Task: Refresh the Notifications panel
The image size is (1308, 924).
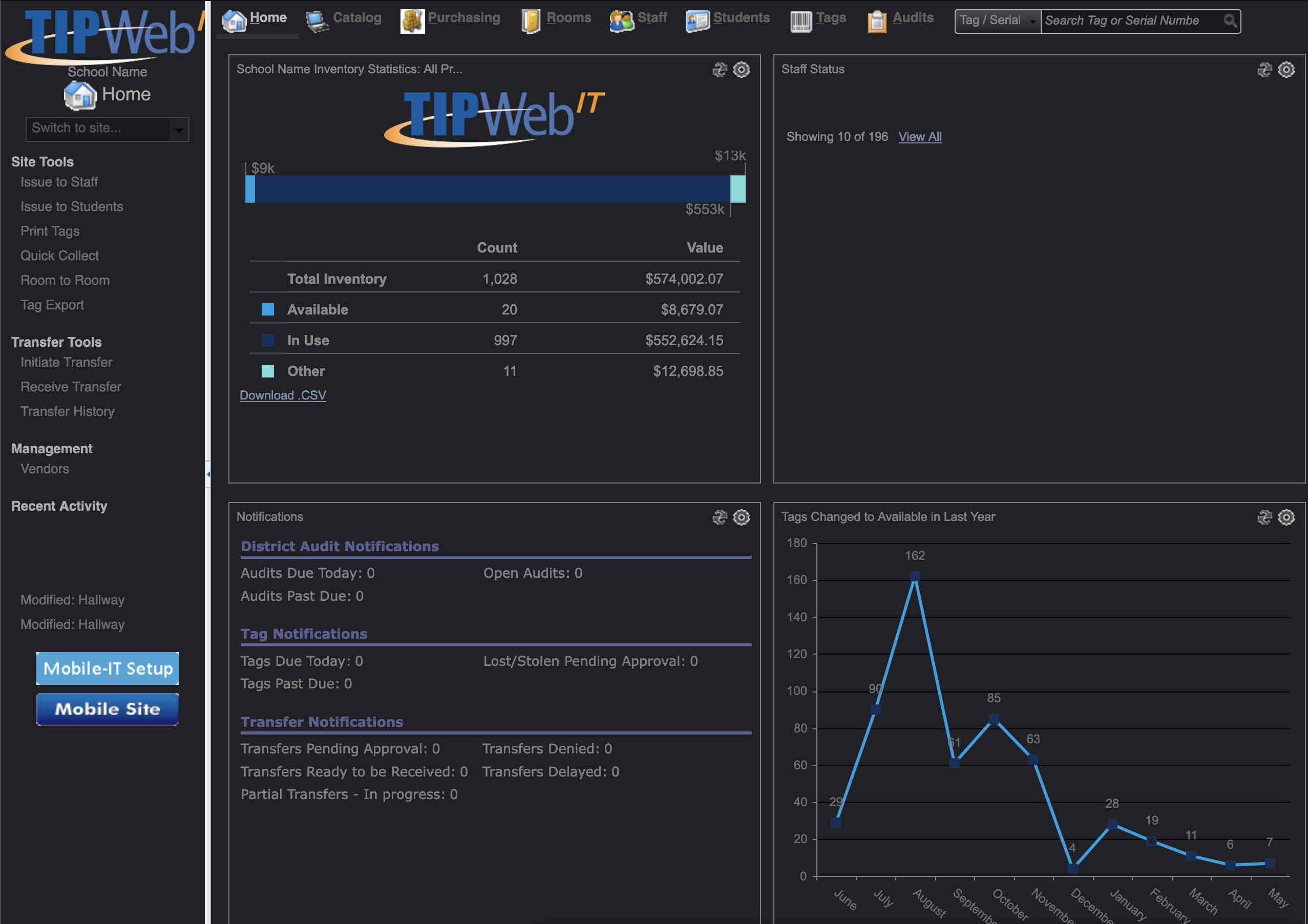Action: point(720,517)
